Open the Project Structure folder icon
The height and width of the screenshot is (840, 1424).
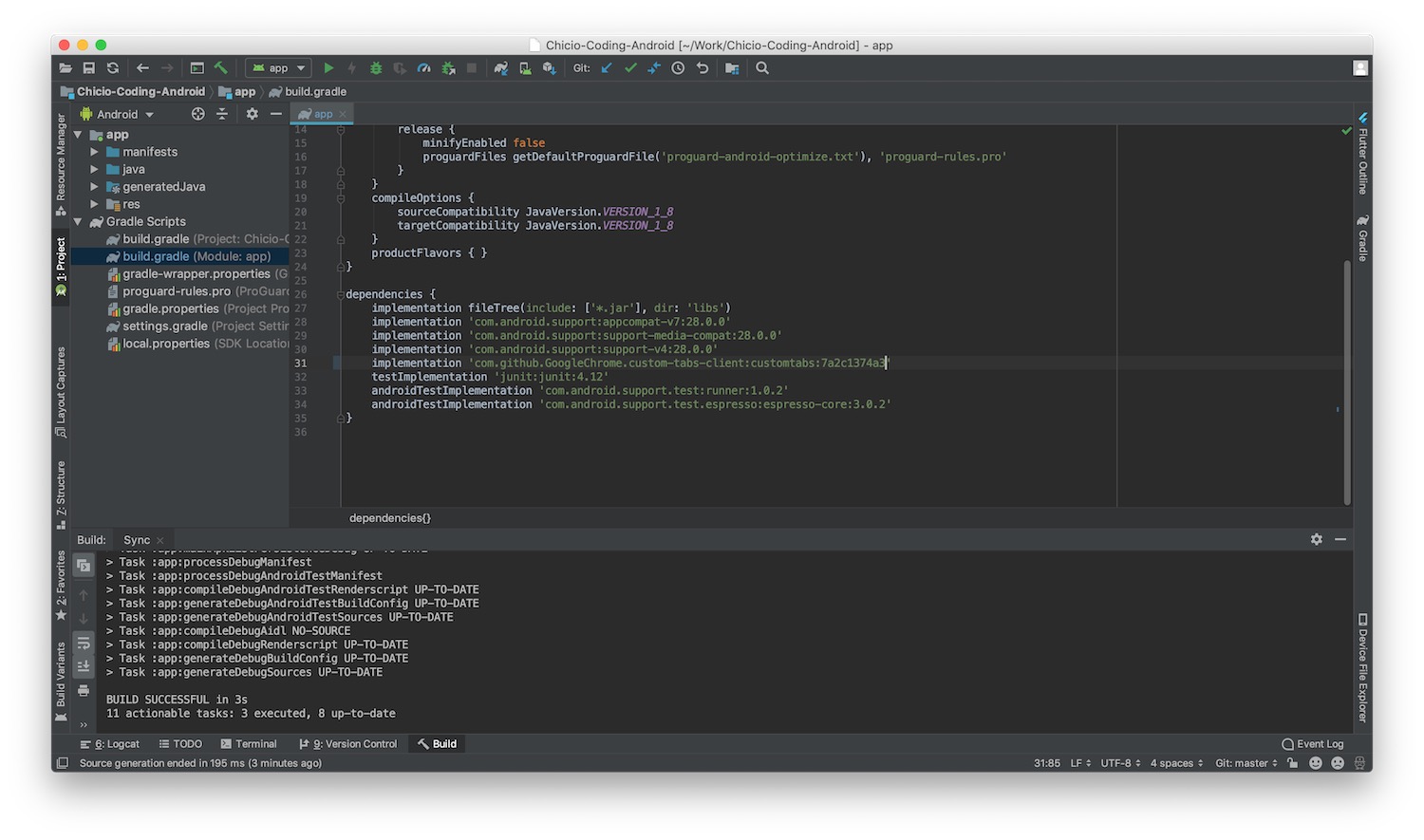pyautogui.click(x=732, y=68)
